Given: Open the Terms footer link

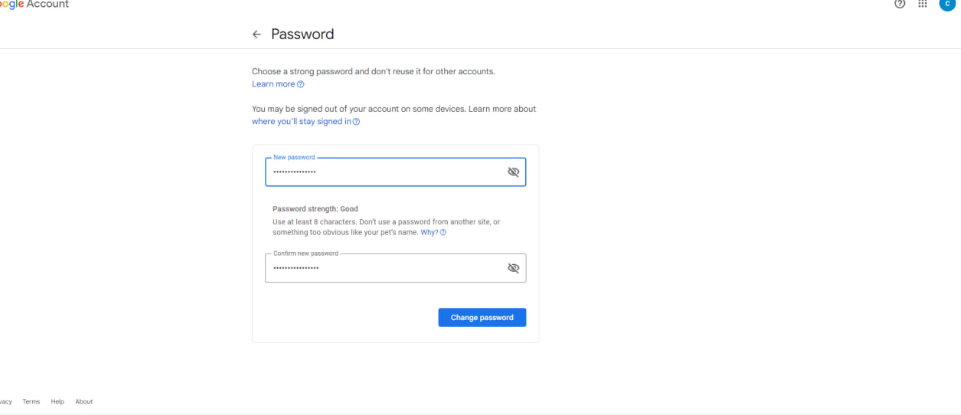Looking at the screenshot, I should (31, 401).
